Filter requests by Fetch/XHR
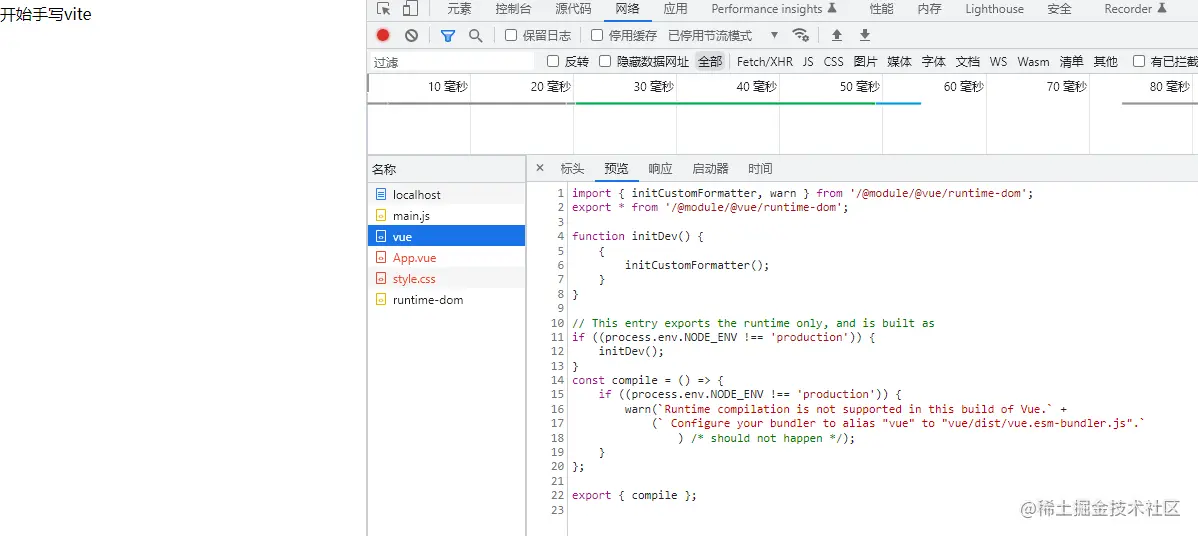 pos(765,62)
